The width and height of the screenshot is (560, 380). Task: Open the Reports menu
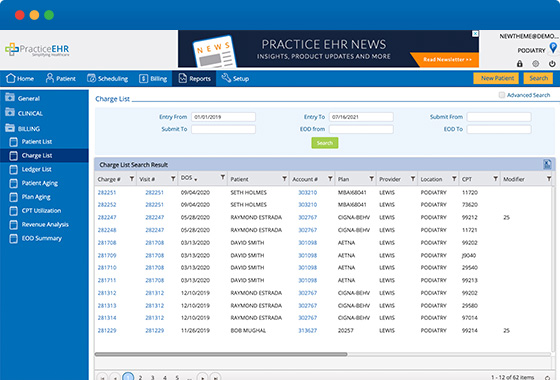click(x=194, y=78)
